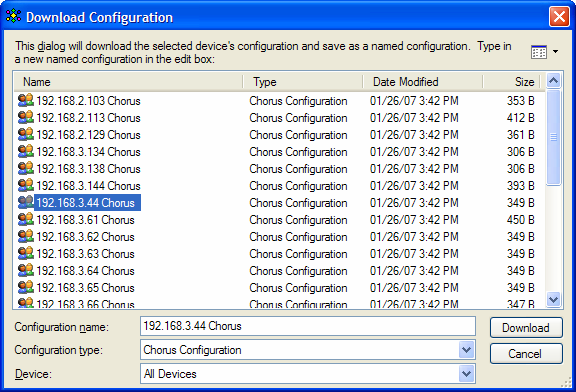Click the 353 B size value

pos(521,101)
